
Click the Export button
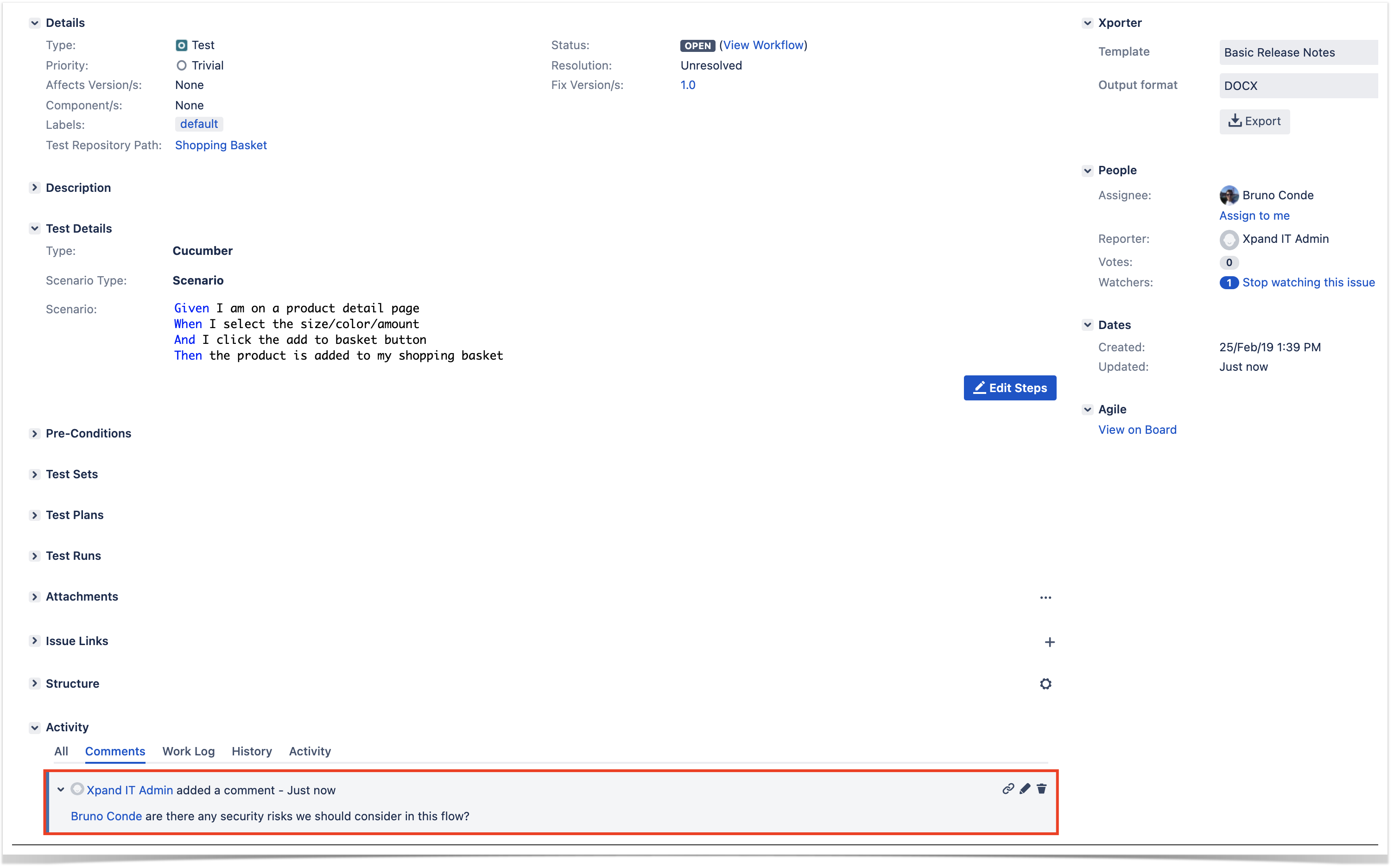point(1254,122)
